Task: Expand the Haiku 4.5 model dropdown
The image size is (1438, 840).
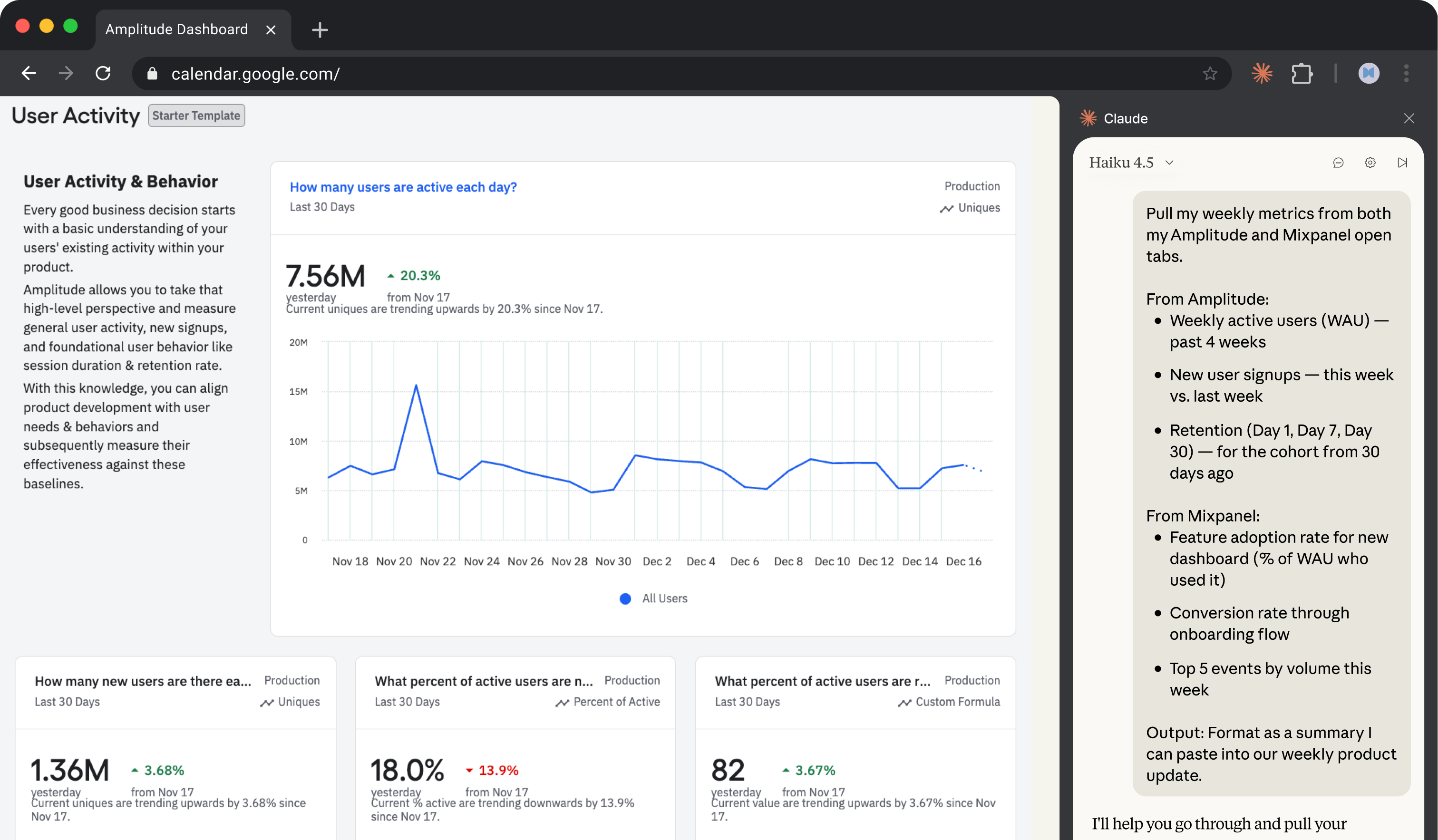Action: [x=1131, y=163]
